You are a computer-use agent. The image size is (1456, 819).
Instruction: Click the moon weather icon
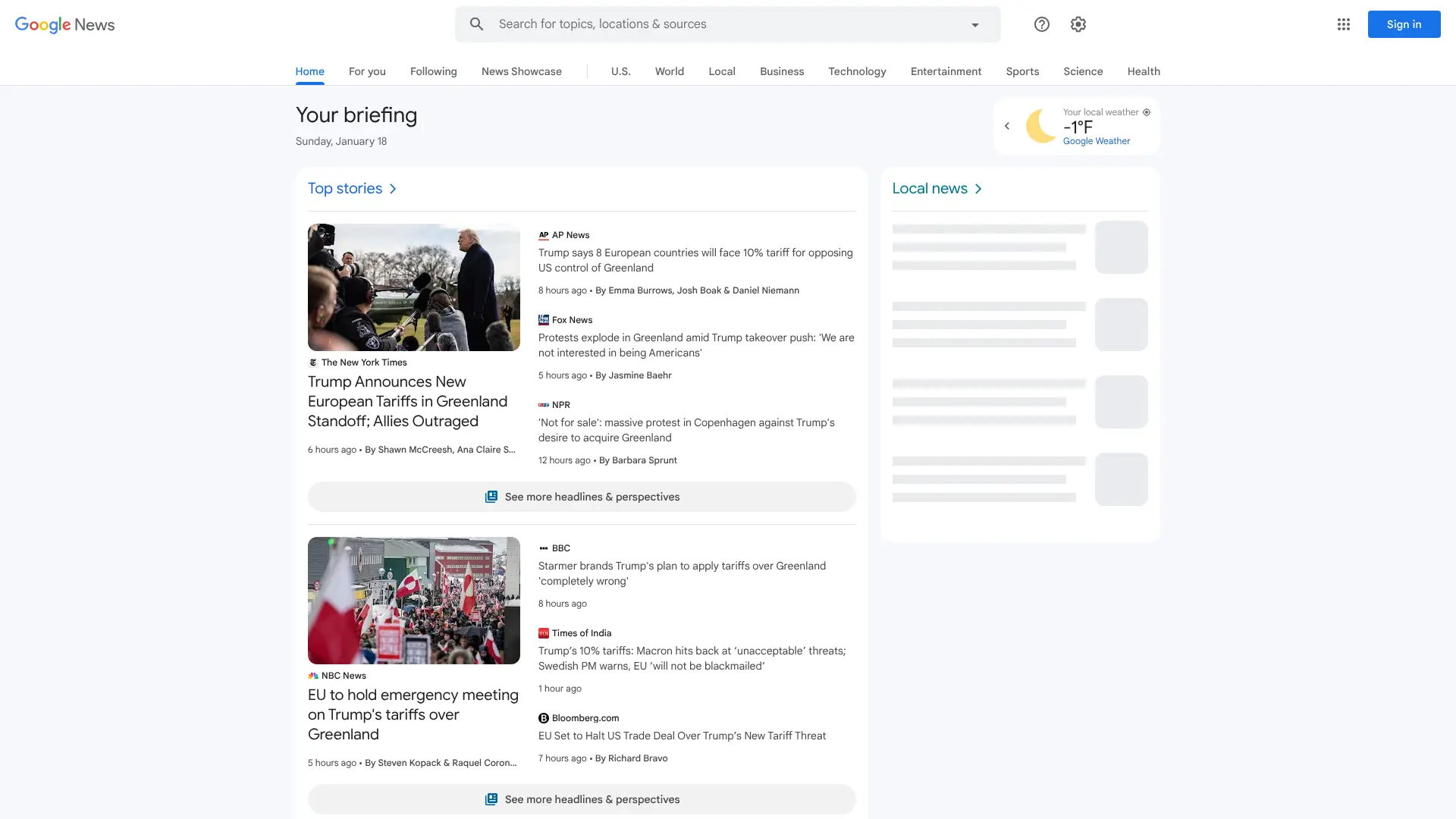tap(1040, 126)
